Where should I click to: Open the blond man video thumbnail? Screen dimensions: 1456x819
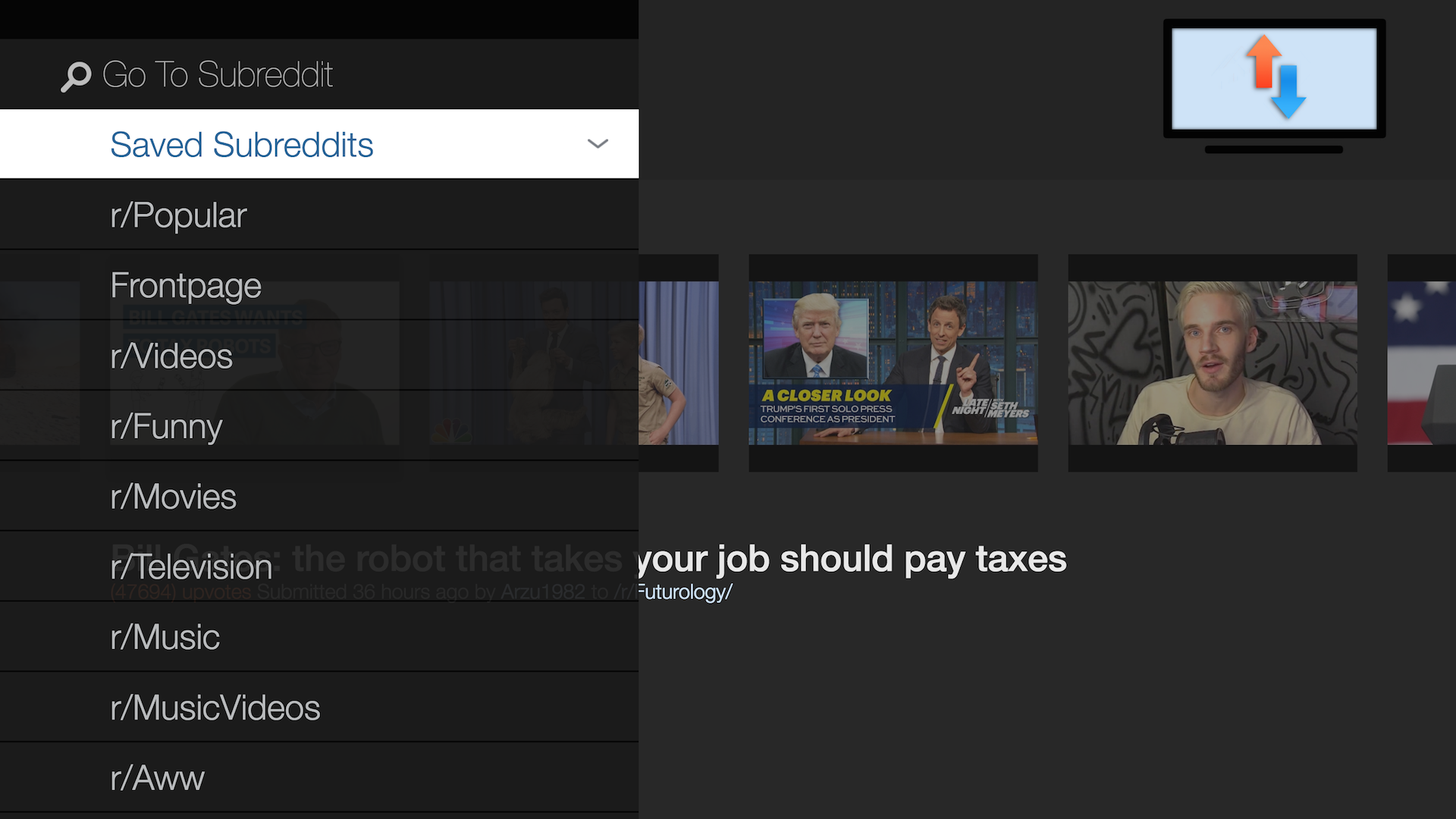[x=1212, y=362]
